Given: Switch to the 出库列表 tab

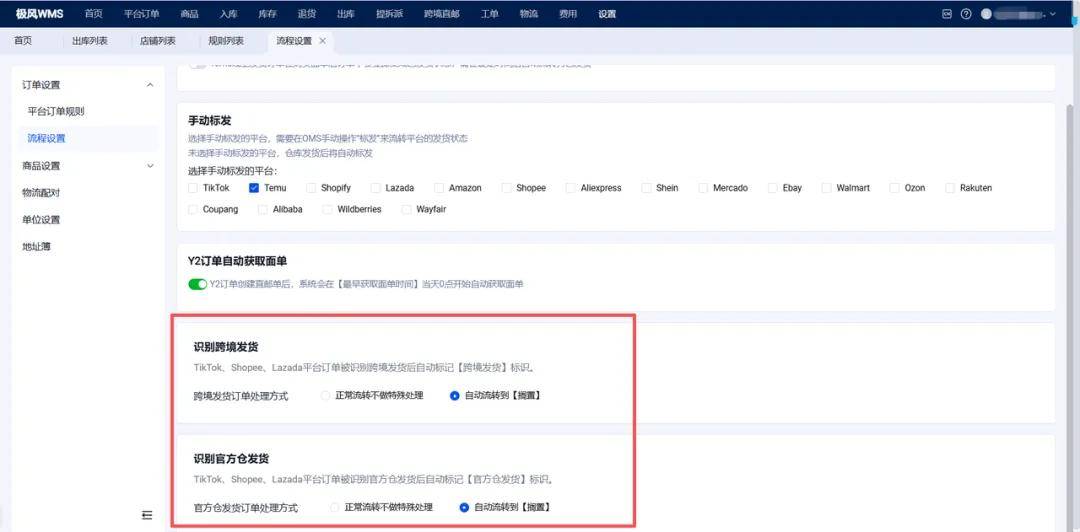Looking at the screenshot, I should (x=90, y=41).
